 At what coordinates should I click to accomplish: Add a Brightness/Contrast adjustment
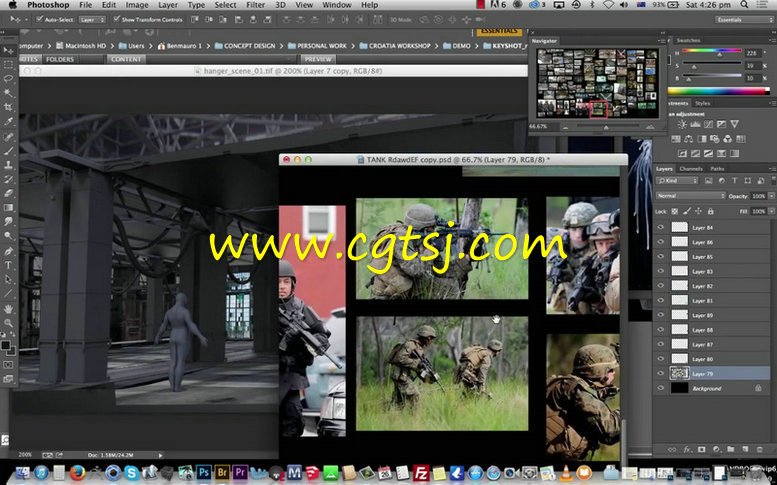[683, 124]
